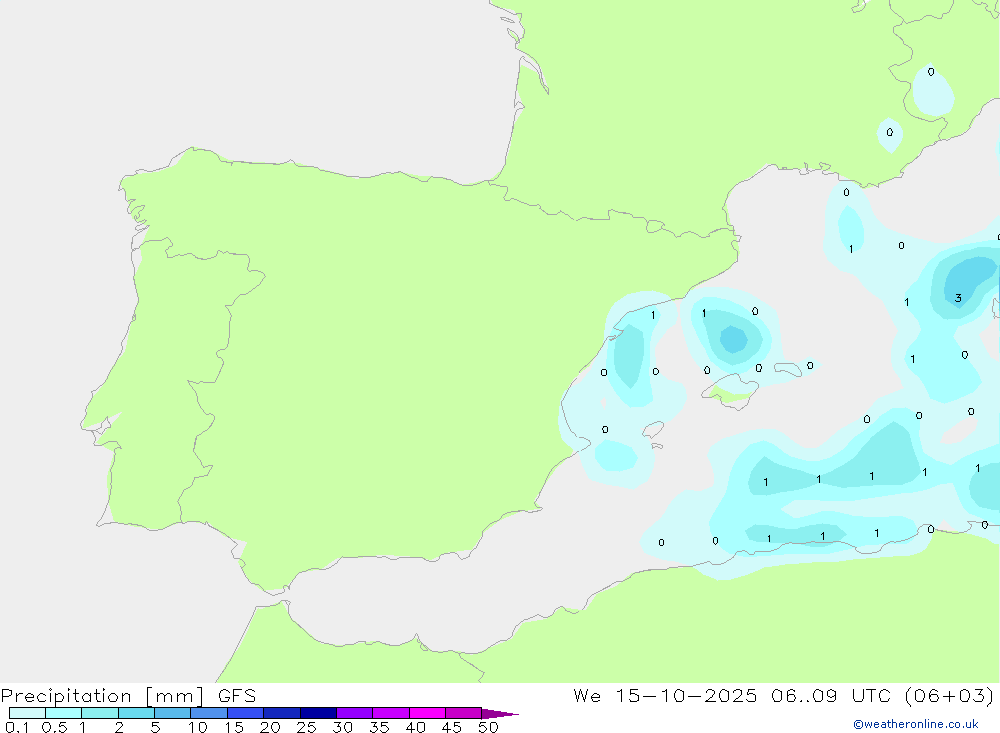Pick the 10–15 mm legend color swatch
This screenshot has width=1000, height=733.
tap(209, 713)
